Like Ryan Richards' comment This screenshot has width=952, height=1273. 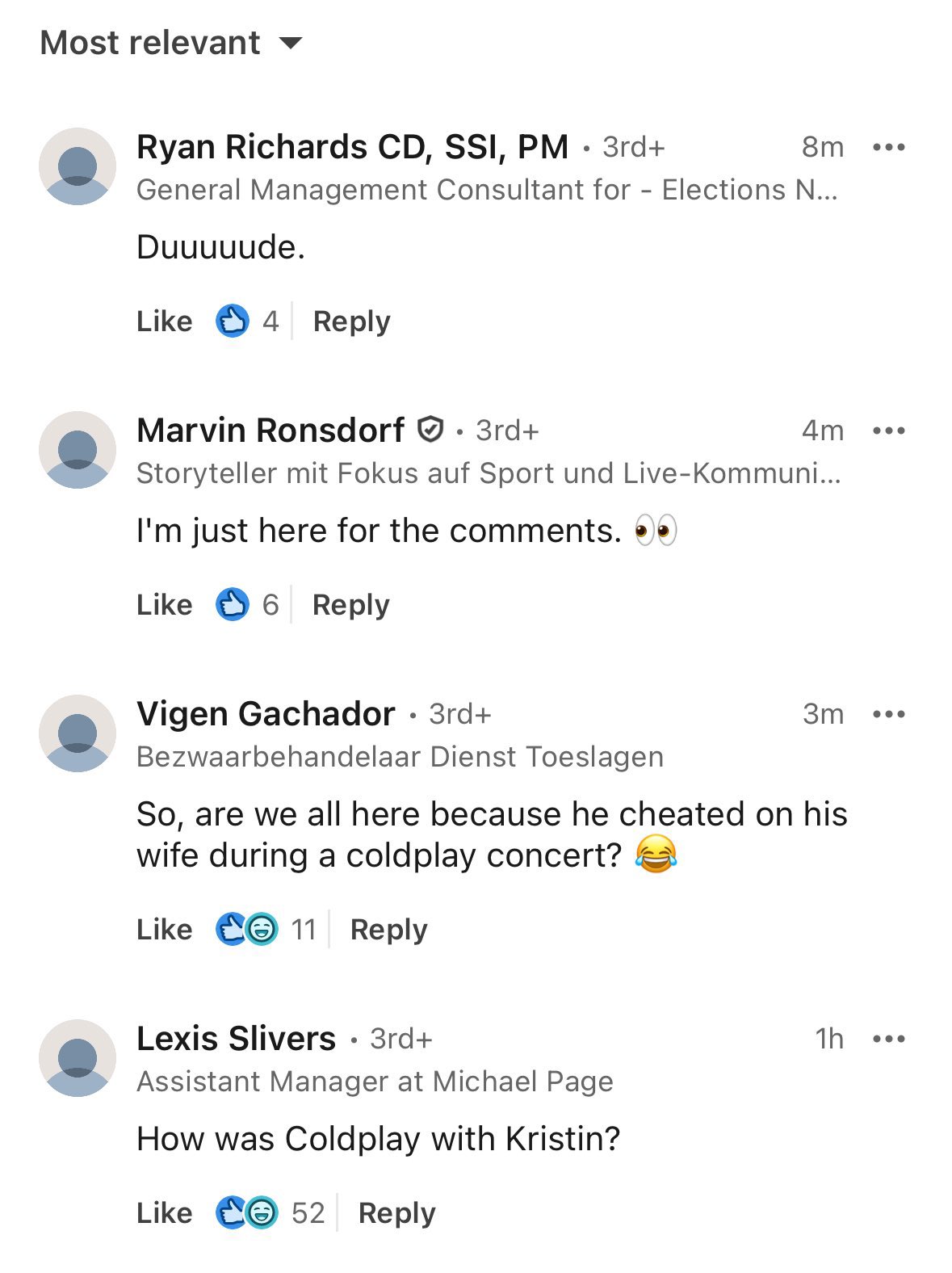point(165,321)
